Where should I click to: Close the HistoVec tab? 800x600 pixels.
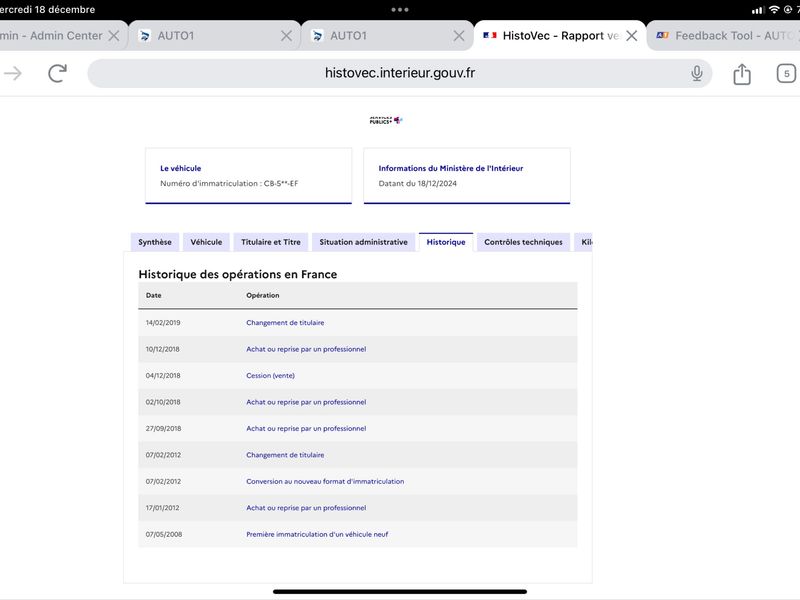632,36
